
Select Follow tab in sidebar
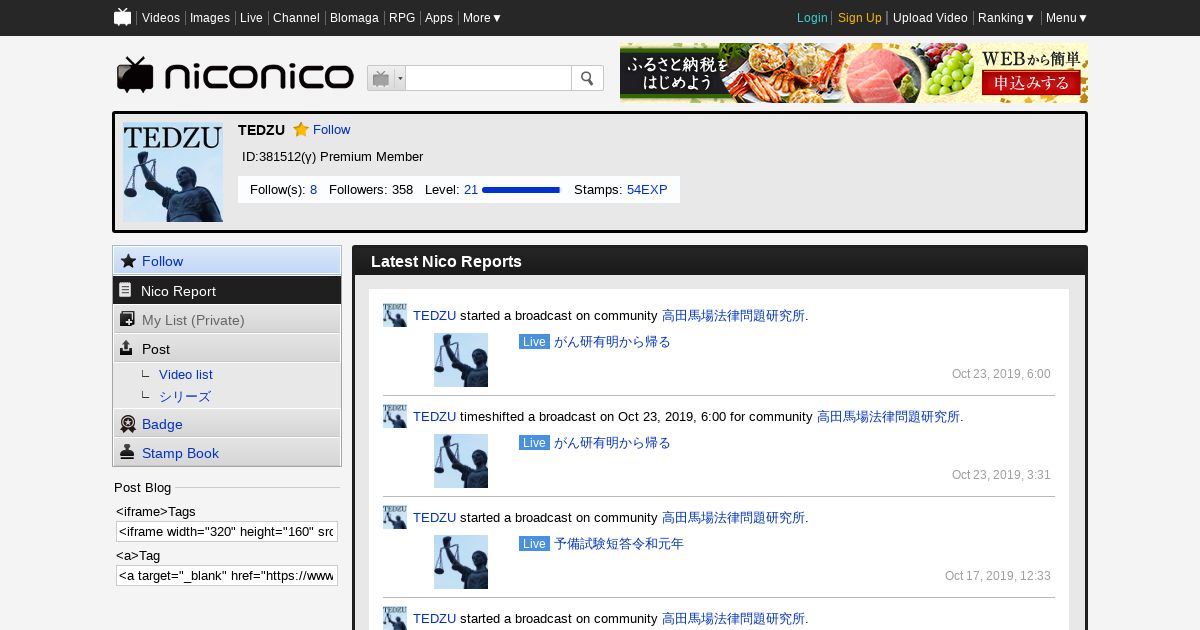(227, 261)
